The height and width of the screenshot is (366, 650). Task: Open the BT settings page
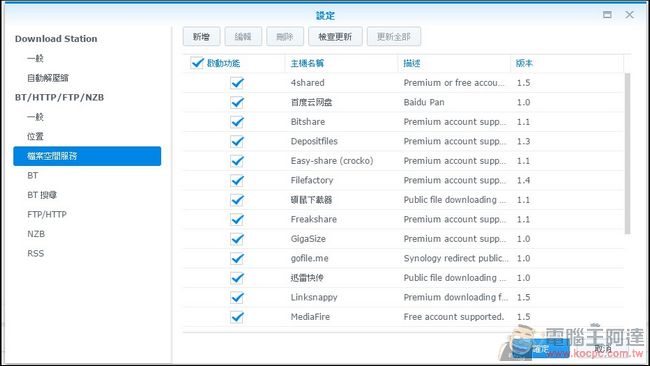(x=33, y=175)
